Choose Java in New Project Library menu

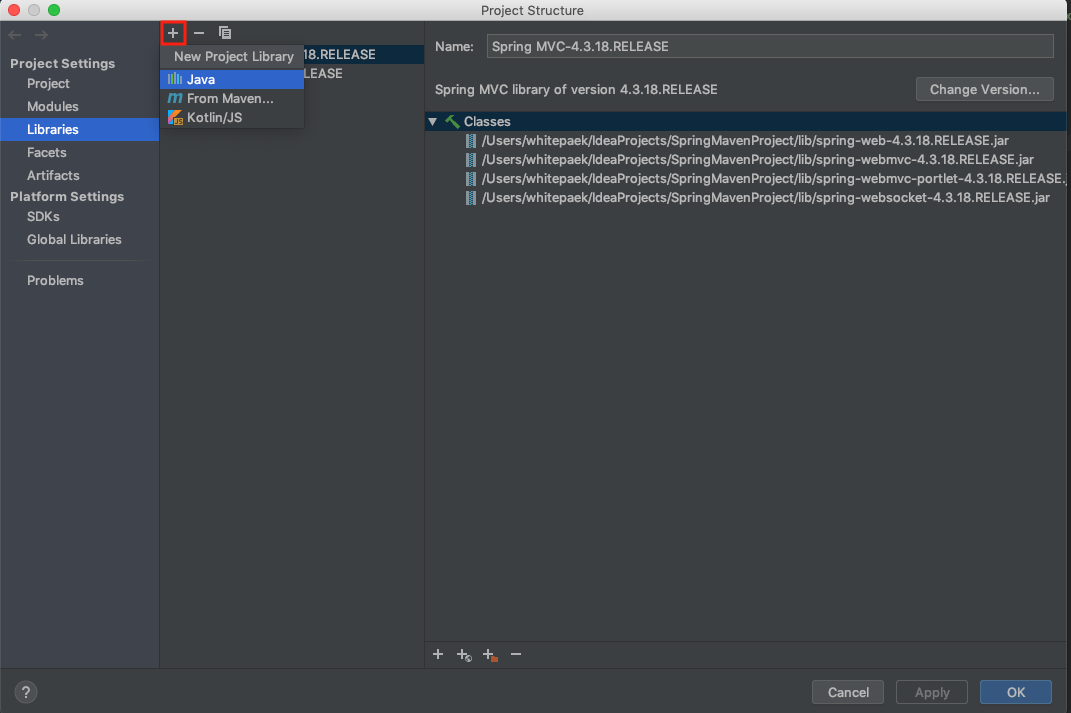(x=232, y=79)
